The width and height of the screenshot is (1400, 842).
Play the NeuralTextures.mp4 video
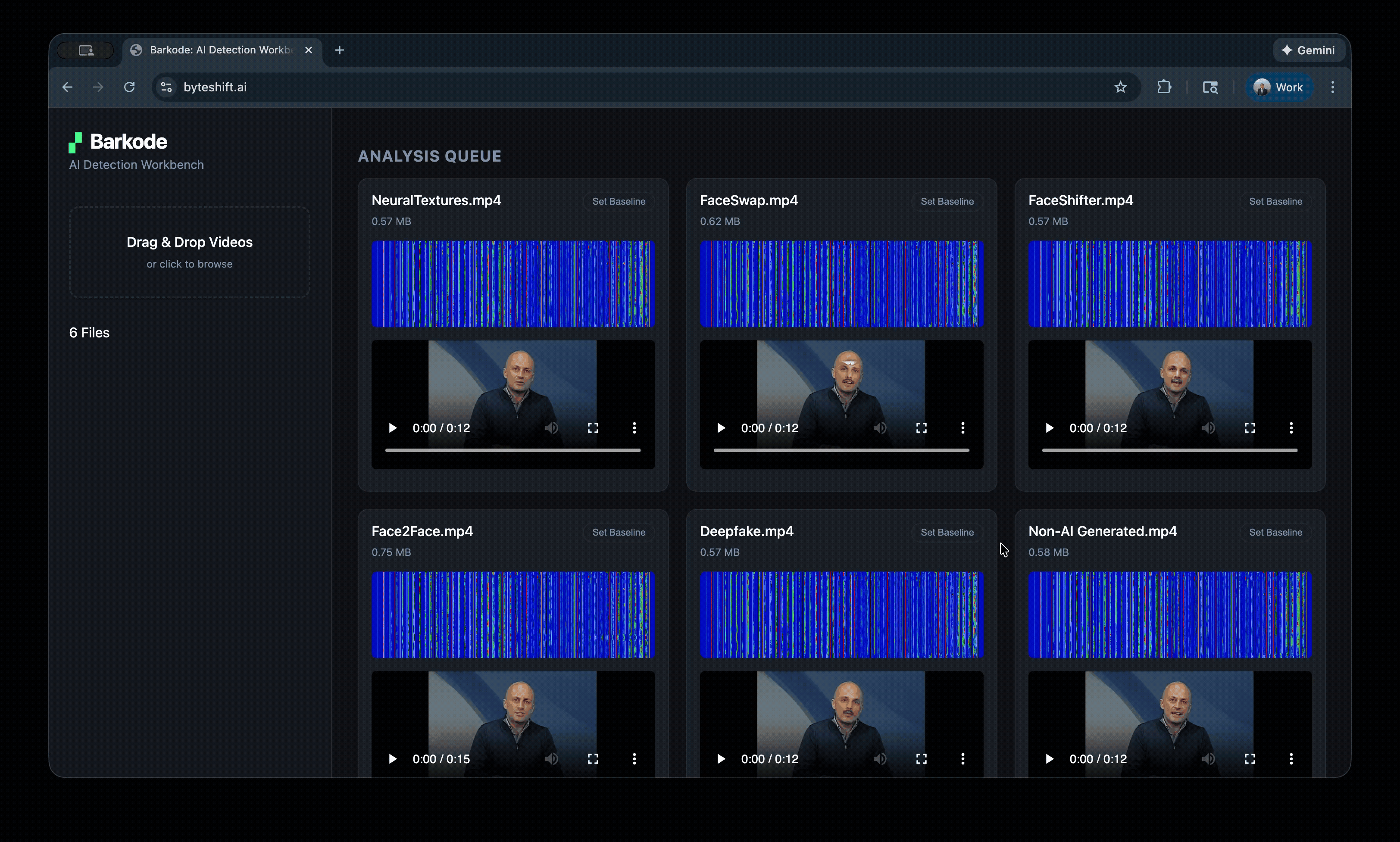pyautogui.click(x=393, y=428)
